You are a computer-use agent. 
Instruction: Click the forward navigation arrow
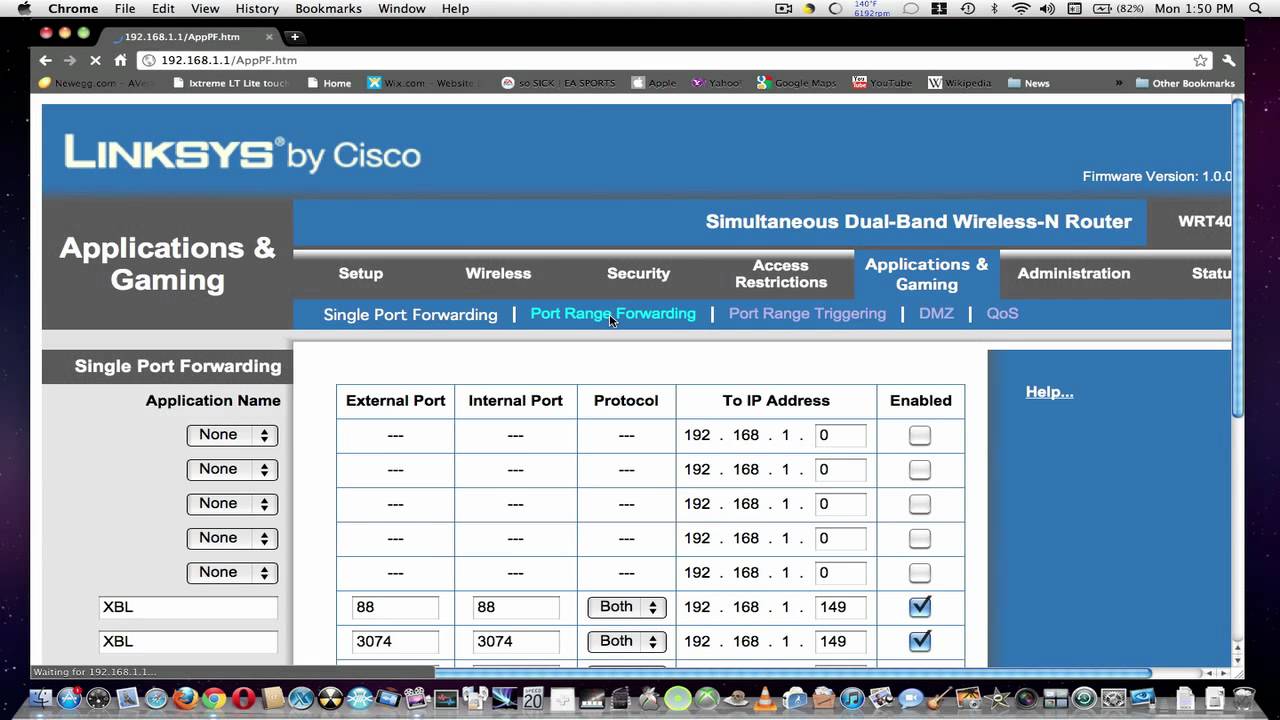coord(70,60)
